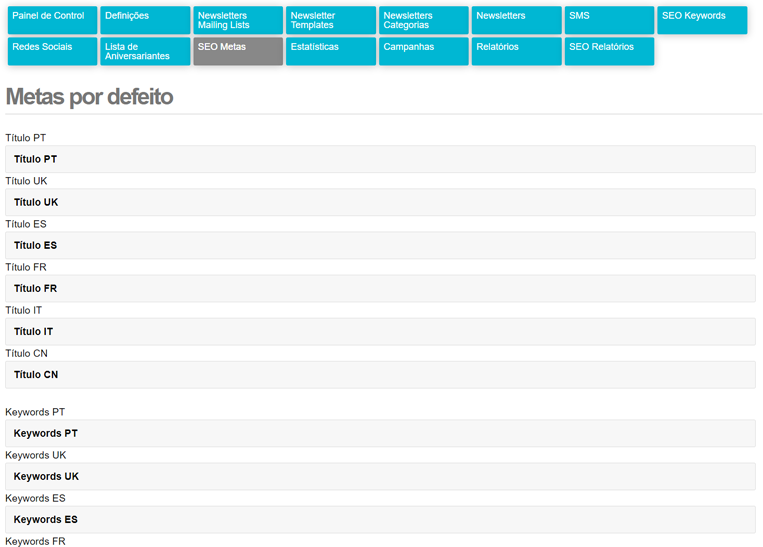763x547 pixels.
Task: Open Newsletters Mailing Lists
Action: [x=238, y=20]
